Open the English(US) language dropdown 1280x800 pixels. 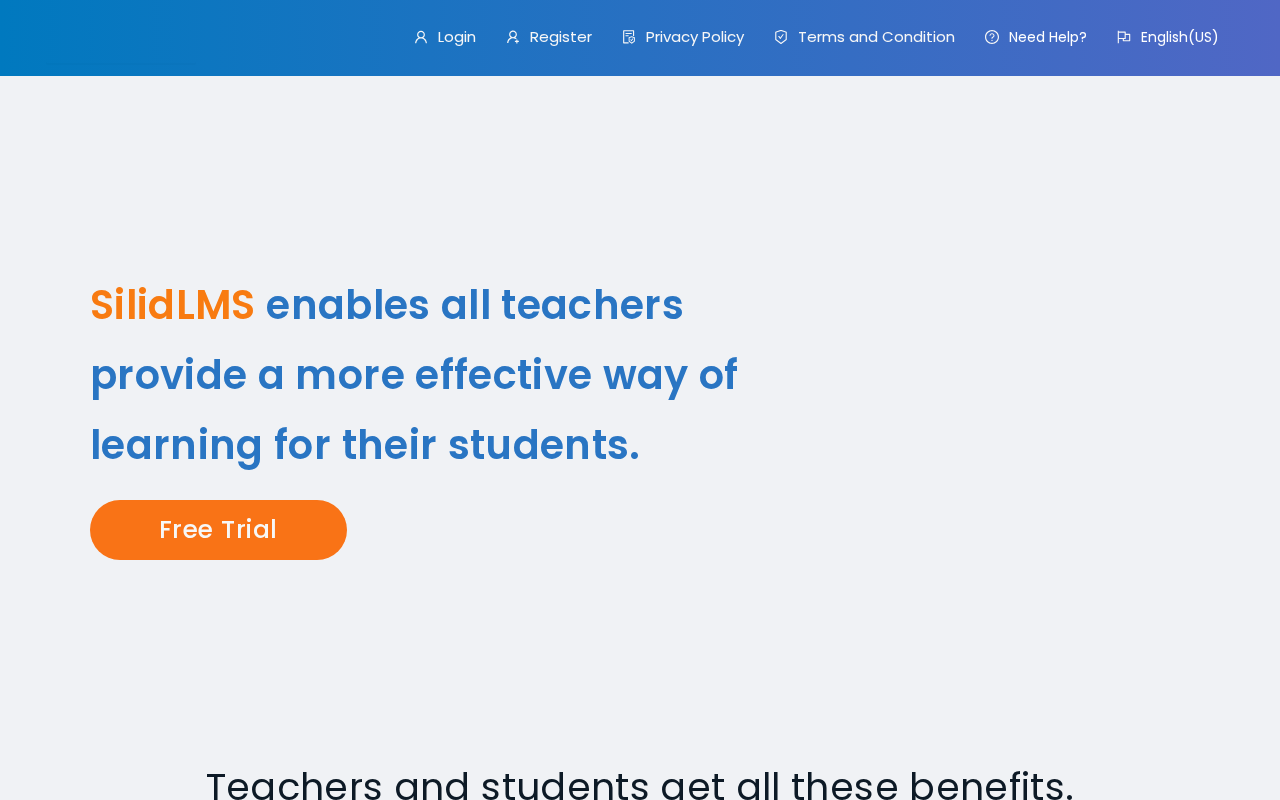point(1179,37)
